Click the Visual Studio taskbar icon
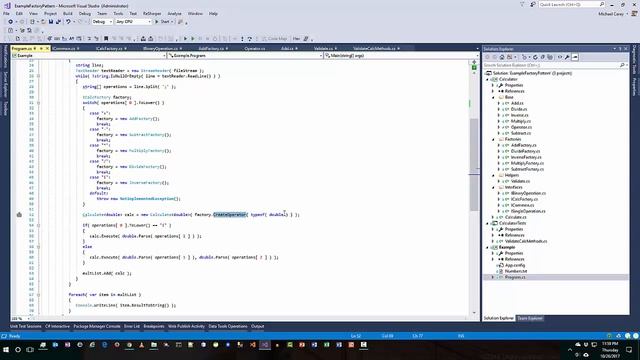This screenshot has width=640, height=360. (x=265, y=345)
